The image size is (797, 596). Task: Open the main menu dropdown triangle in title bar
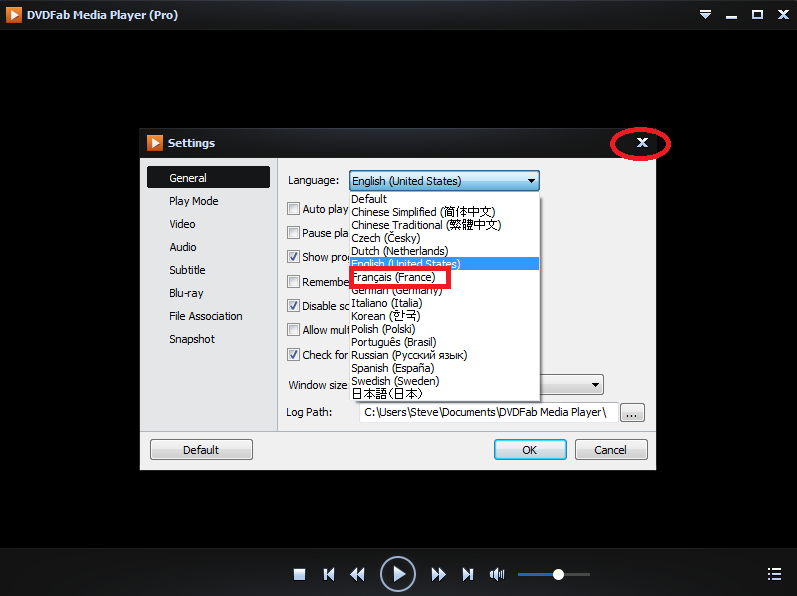click(705, 14)
